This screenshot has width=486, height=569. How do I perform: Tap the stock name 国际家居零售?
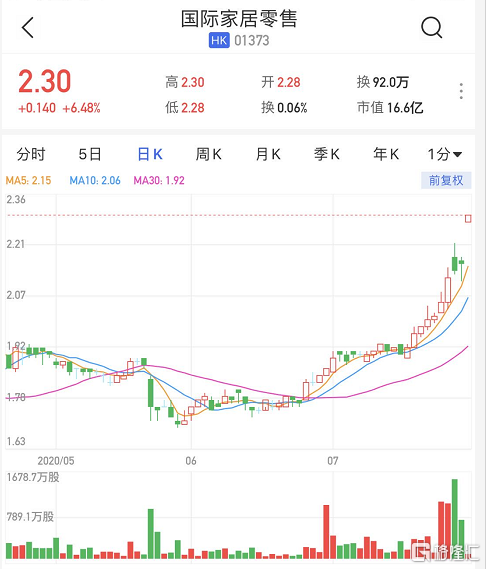click(x=239, y=19)
